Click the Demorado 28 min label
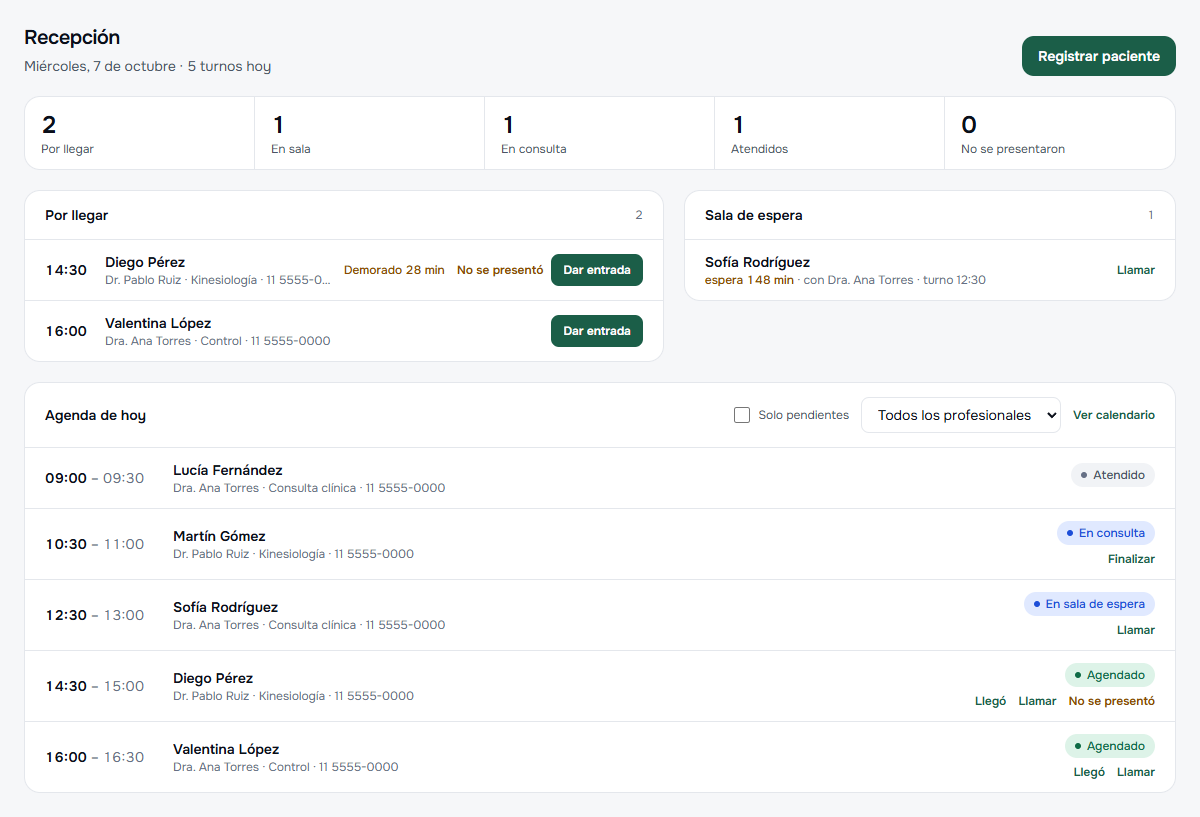 pyautogui.click(x=394, y=270)
